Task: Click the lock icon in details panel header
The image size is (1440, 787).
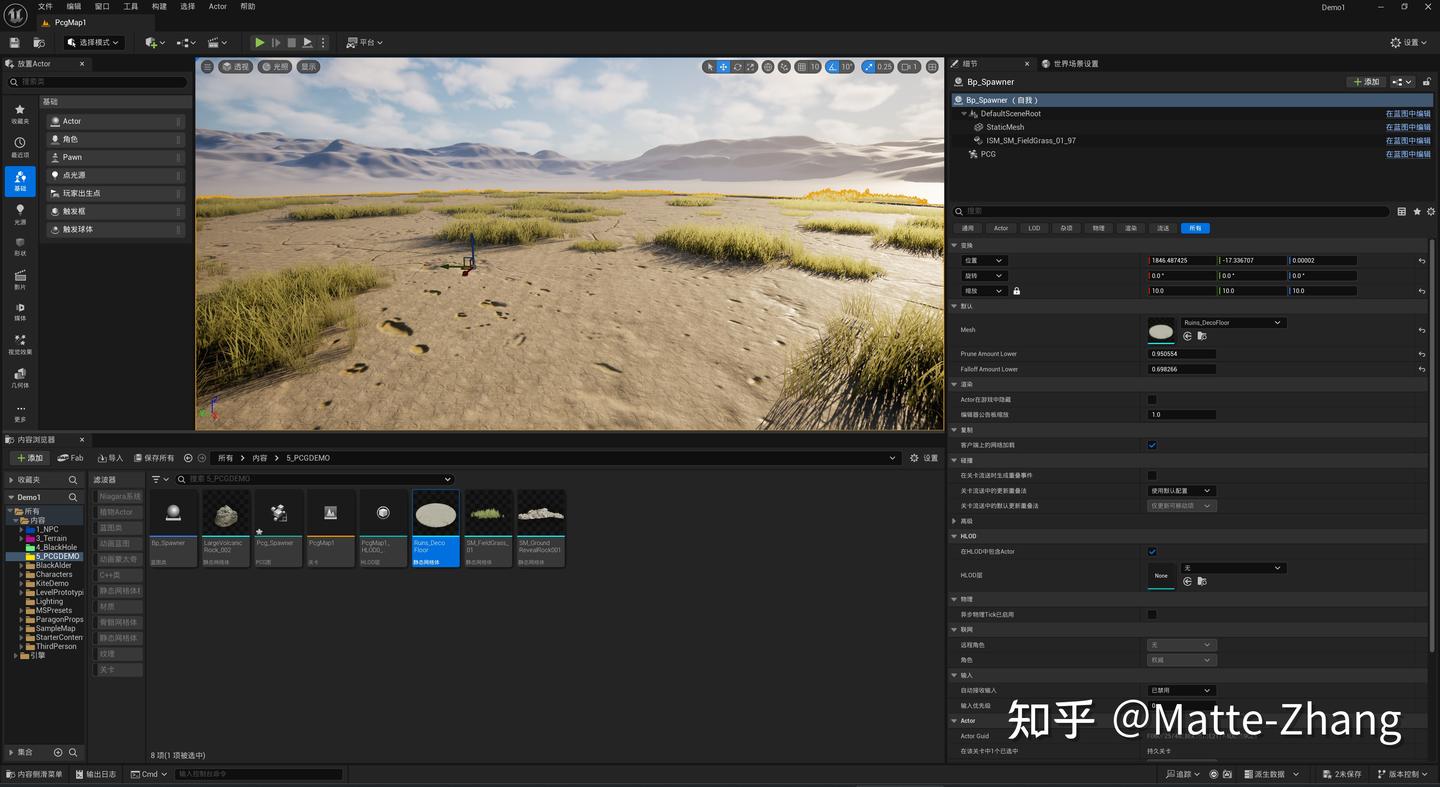Action: (1425, 81)
